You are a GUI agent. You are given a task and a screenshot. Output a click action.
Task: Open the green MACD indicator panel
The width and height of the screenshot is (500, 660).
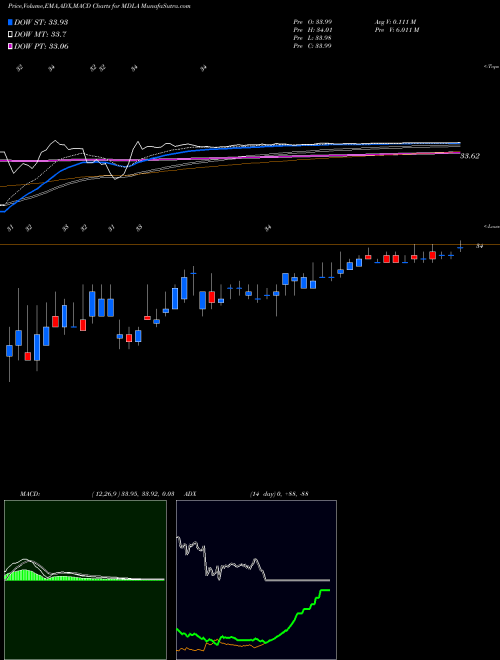click(x=85, y=580)
